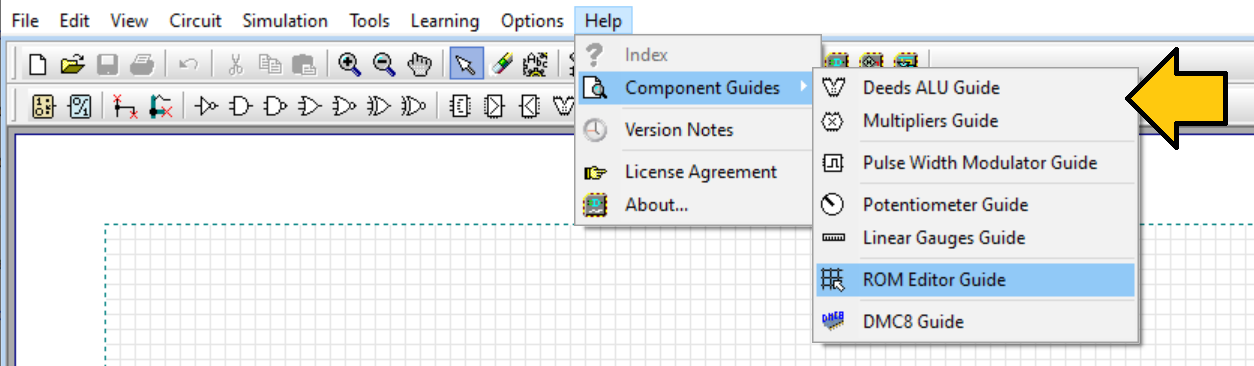Click an empty spot on the grid canvas
This screenshot has width=1254, height=366.
[400, 300]
